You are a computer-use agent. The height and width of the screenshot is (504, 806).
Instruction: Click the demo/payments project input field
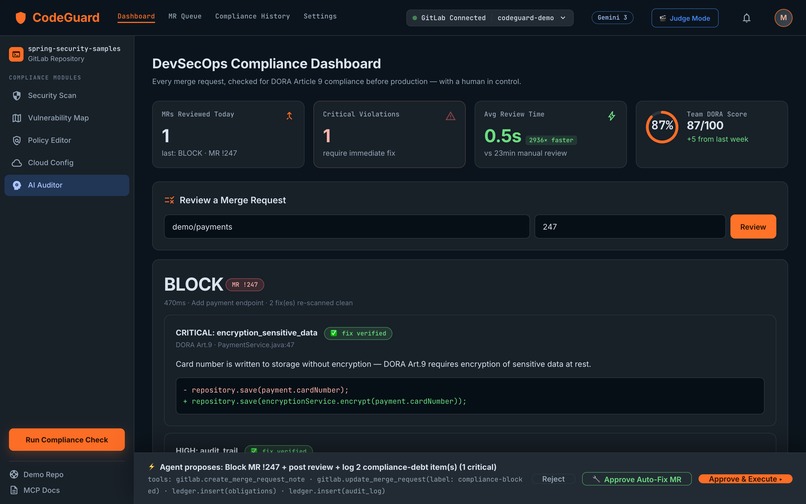point(346,227)
